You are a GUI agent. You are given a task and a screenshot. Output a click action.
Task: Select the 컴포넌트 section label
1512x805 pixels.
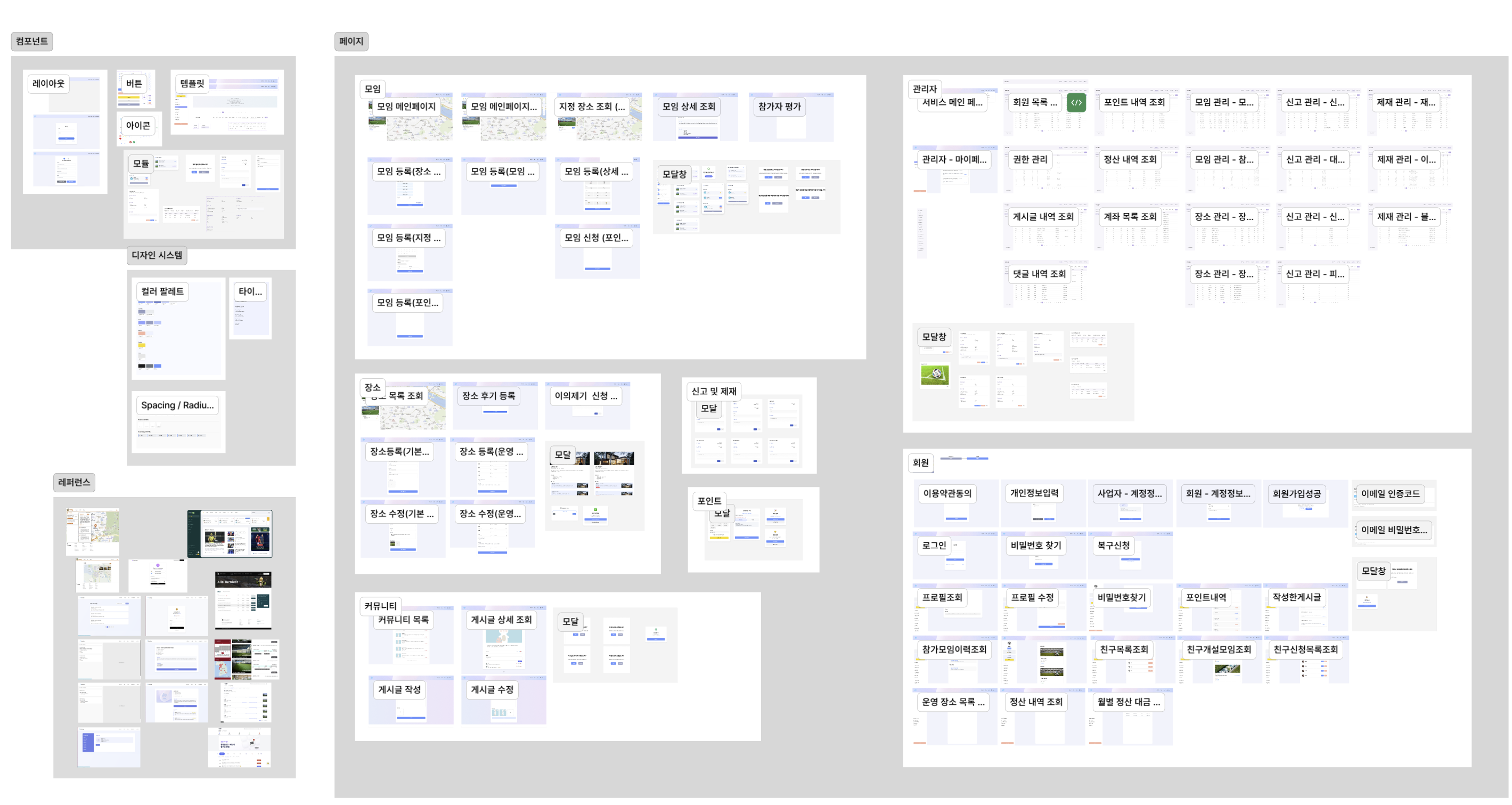pos(32,41)
